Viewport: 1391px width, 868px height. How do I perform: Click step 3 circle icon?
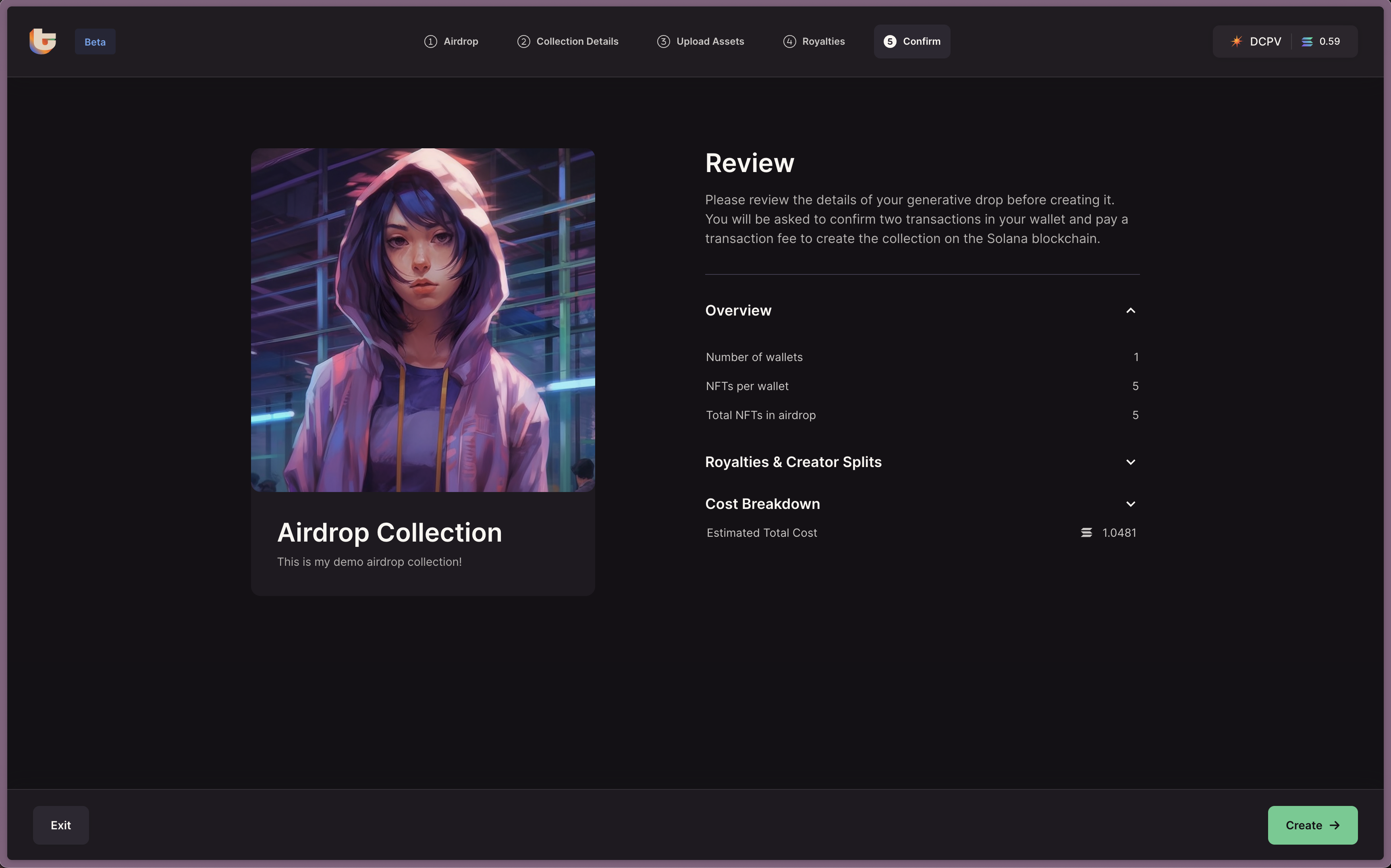(x=663, y=42)
